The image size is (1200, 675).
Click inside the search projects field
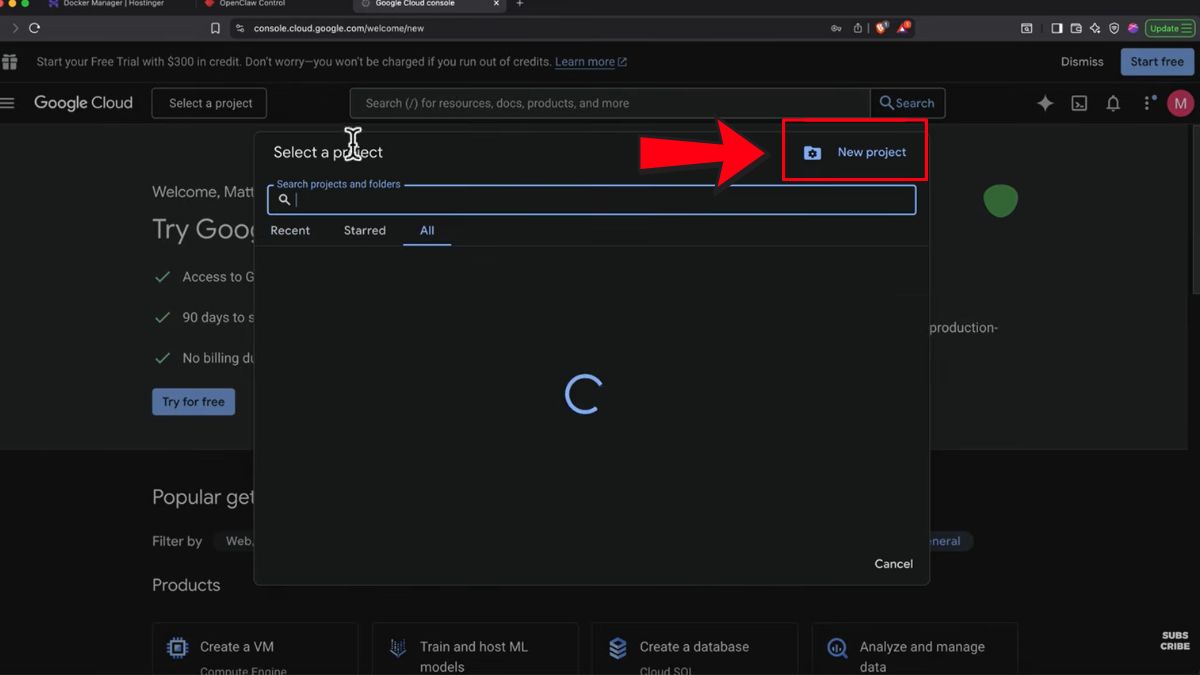click(x=590, y=199)
